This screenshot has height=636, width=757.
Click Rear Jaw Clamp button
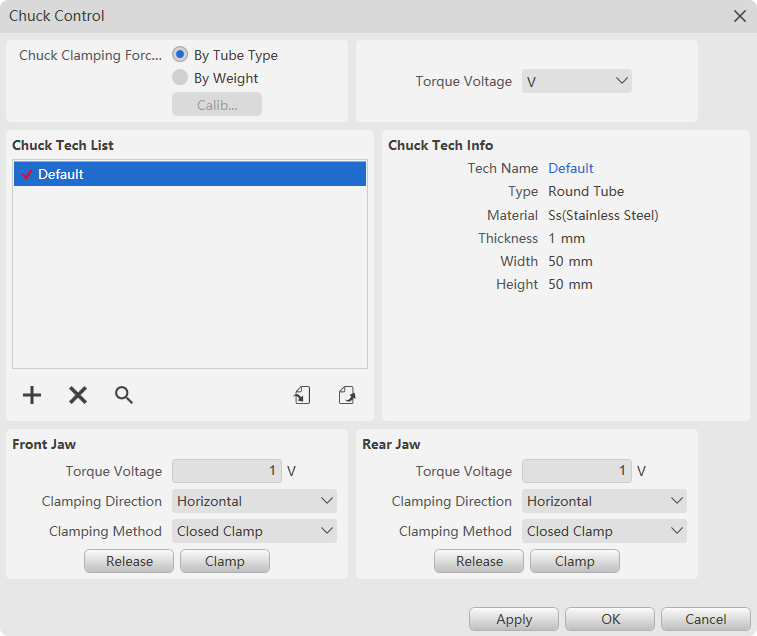pyautogui.click(x=575, y=561)
